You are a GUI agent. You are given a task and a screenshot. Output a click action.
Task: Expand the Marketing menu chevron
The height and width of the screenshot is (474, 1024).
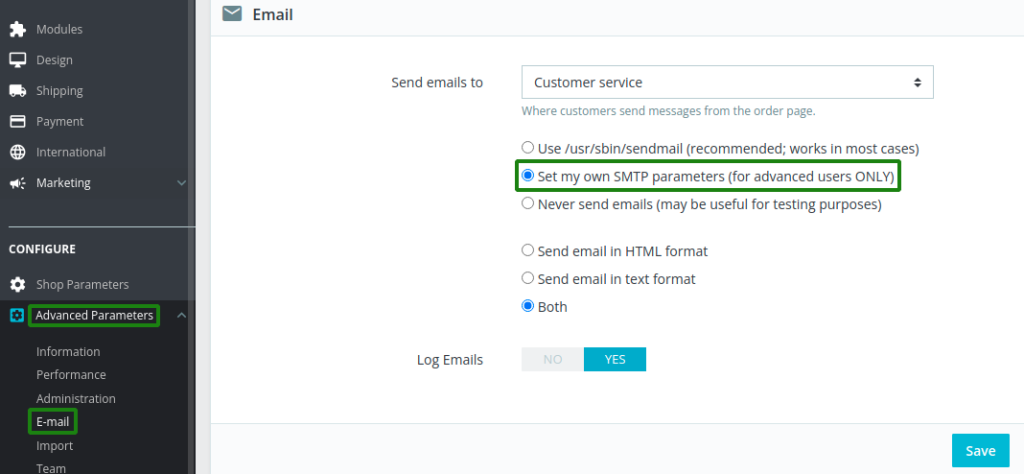[x=182, y=183]
